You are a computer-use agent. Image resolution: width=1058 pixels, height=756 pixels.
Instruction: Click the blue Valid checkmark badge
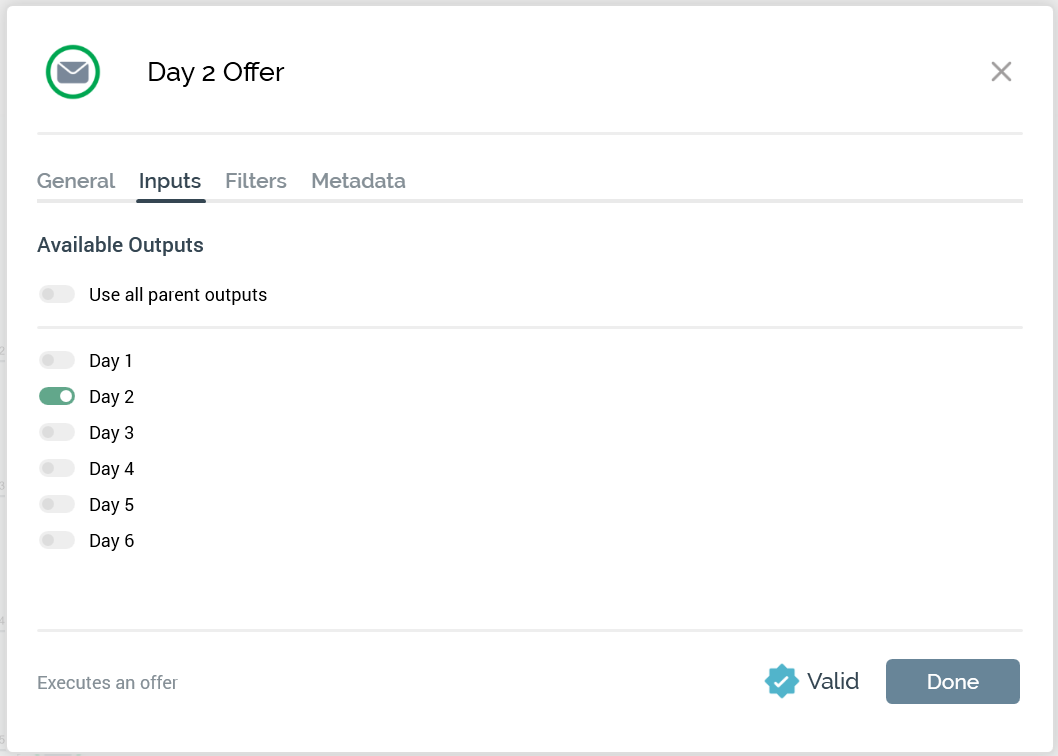(x=781, y=681)
